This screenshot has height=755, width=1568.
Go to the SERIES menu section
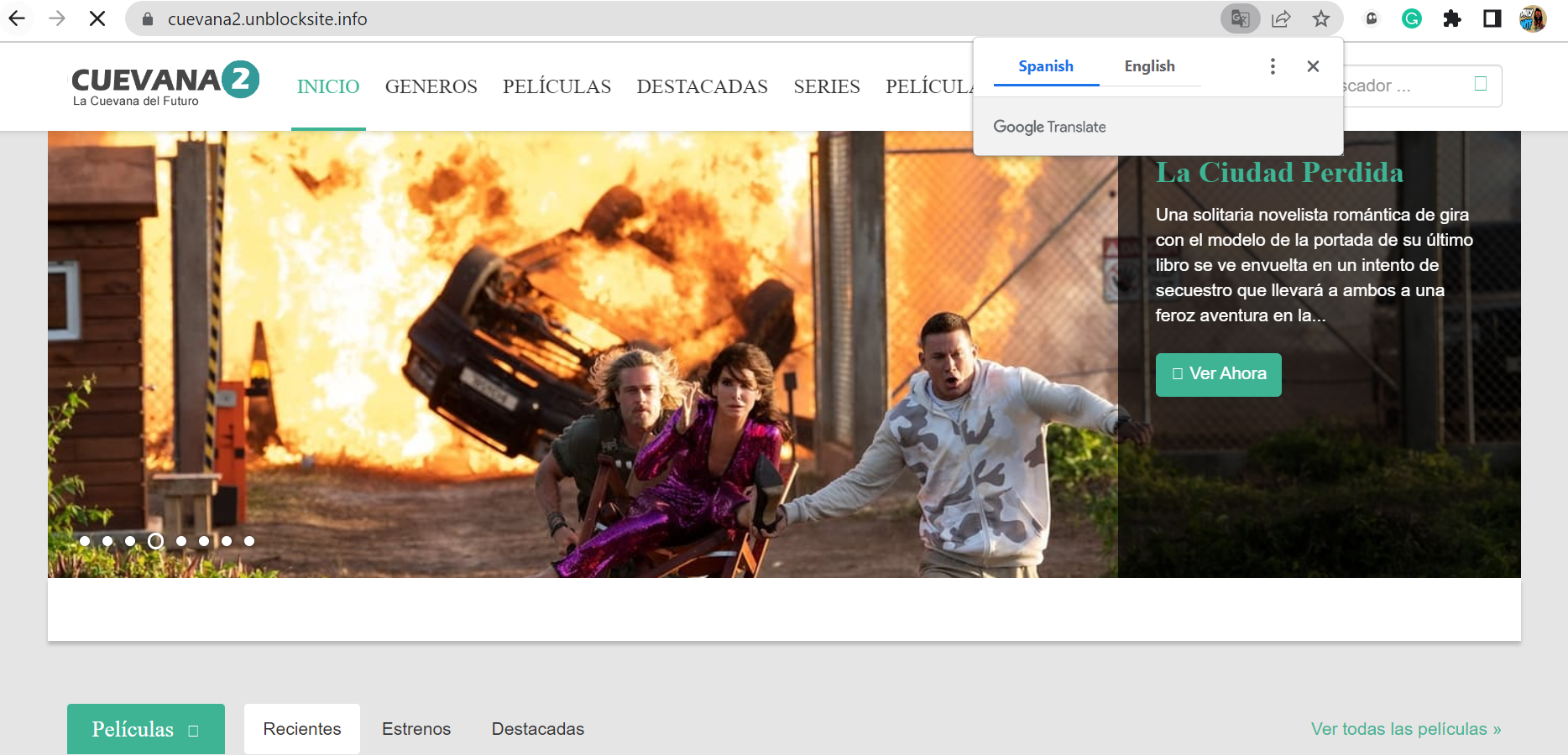(x=827, y=86)
